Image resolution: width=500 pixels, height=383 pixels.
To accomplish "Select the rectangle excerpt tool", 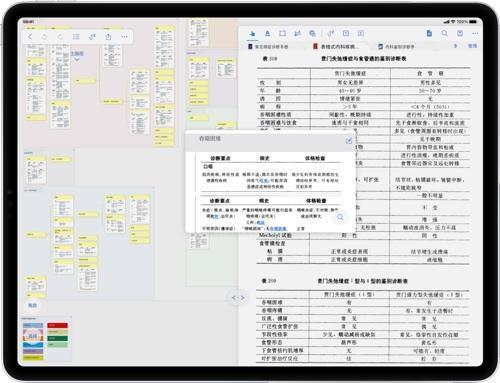I will 282,33.
